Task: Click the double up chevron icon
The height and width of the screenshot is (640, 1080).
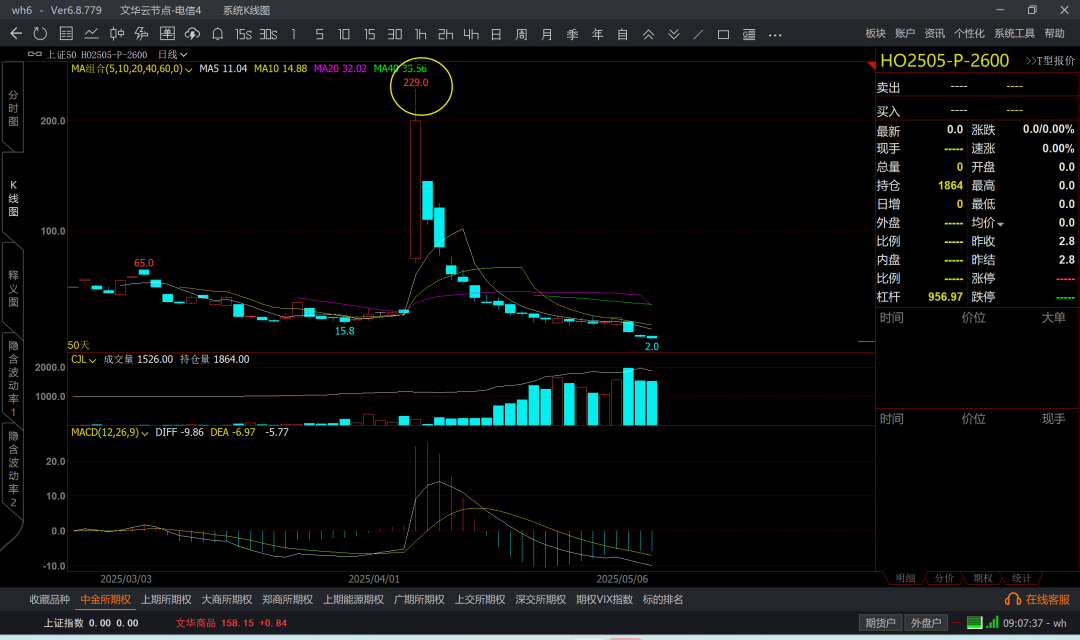Action: click(648, 34)
